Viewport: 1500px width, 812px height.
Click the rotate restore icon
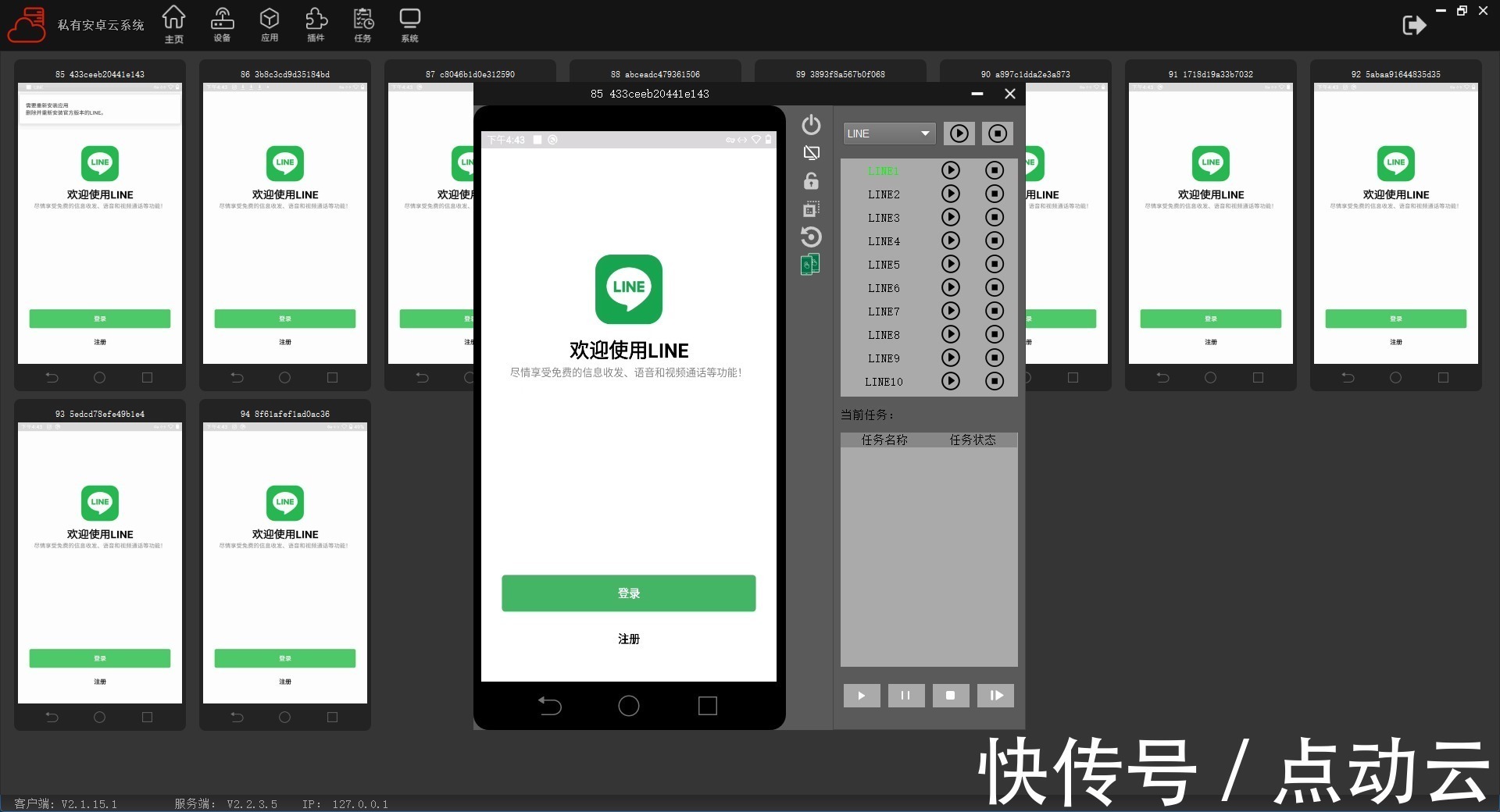811,237
